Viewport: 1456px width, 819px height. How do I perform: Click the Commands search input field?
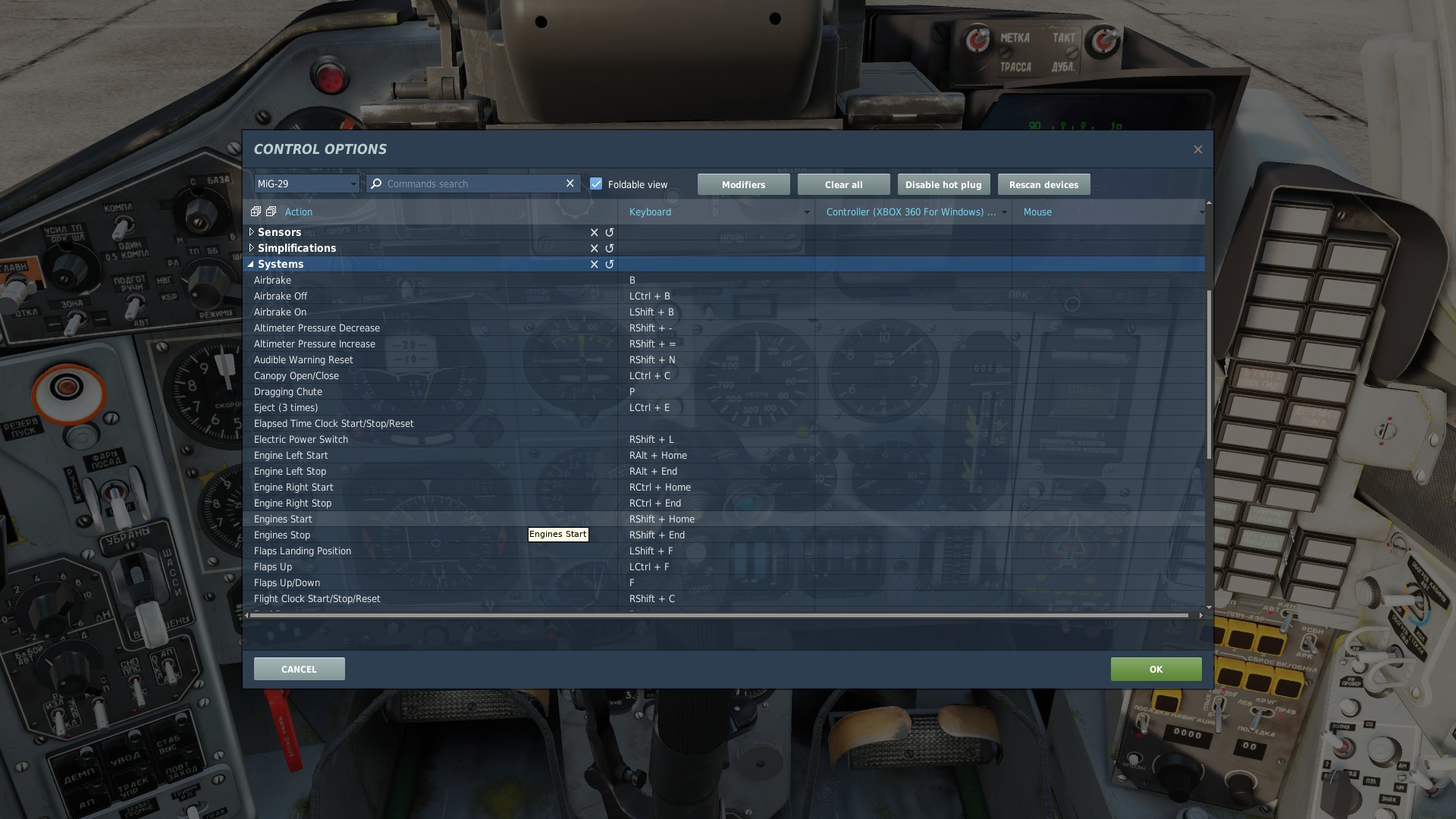[474, 184]
